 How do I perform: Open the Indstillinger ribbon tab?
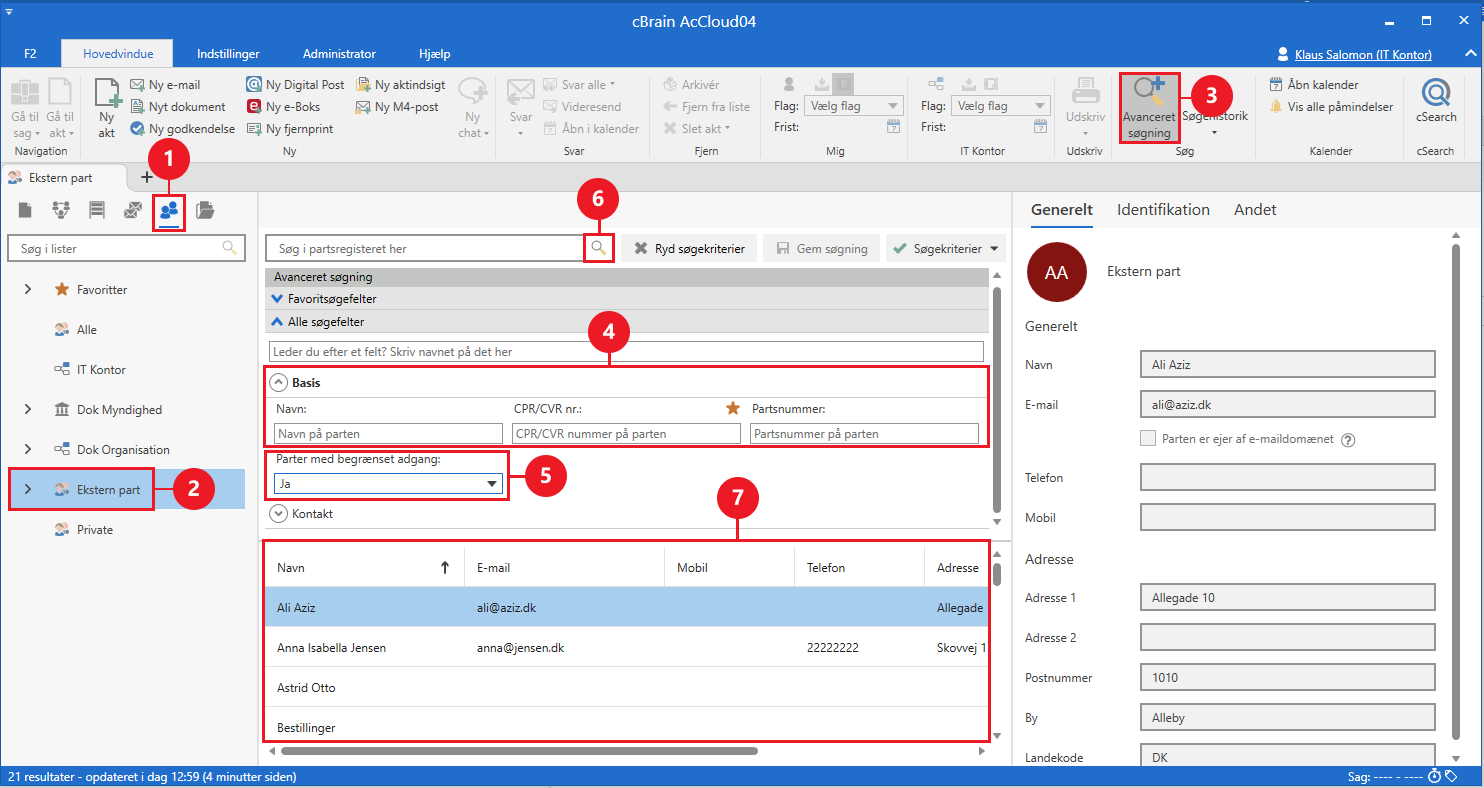click(x=229, y=54)
